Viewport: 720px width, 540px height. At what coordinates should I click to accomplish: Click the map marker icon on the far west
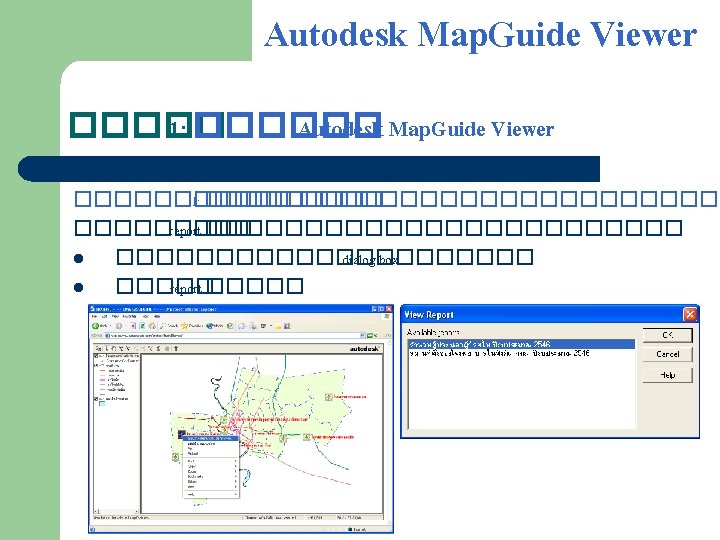[176, 457]
